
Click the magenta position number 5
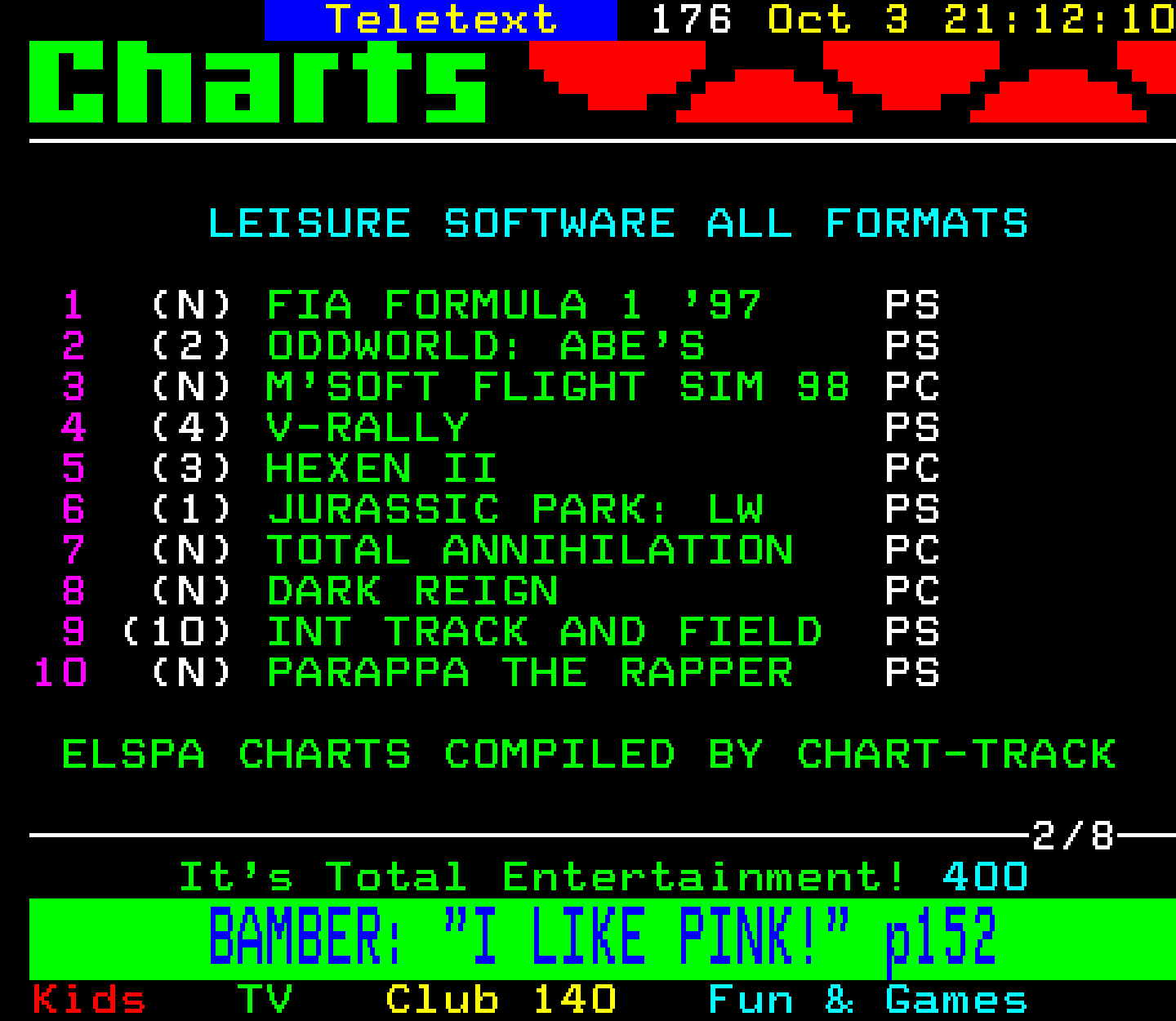(73, 469)
